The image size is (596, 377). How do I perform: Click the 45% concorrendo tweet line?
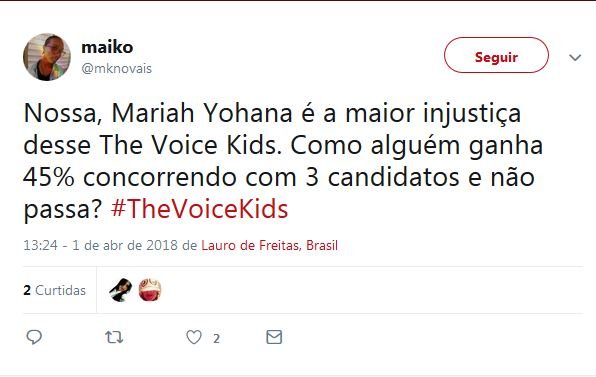click(x=279, y=177)
